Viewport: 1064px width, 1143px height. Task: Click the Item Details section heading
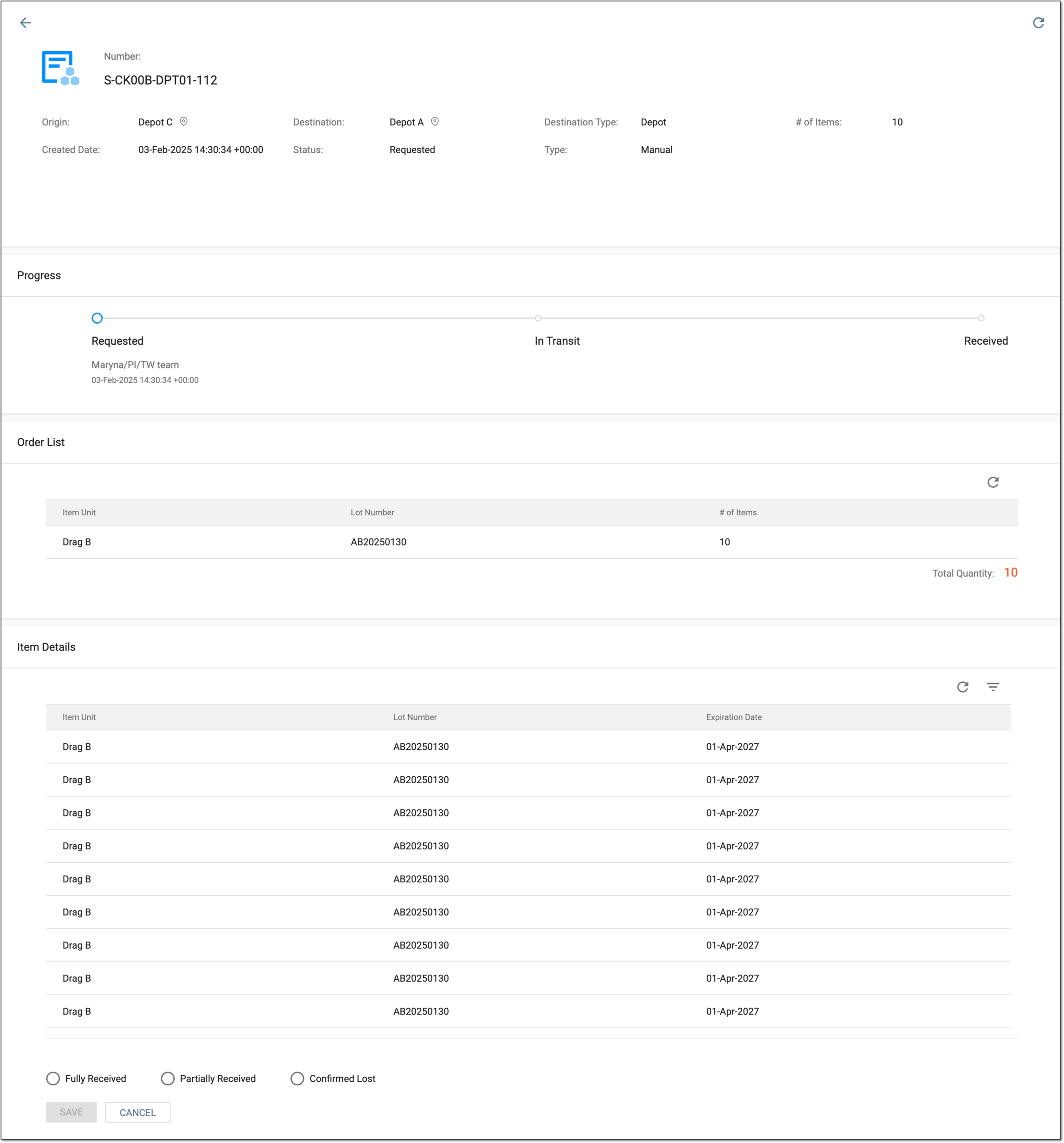coord(47,647)
